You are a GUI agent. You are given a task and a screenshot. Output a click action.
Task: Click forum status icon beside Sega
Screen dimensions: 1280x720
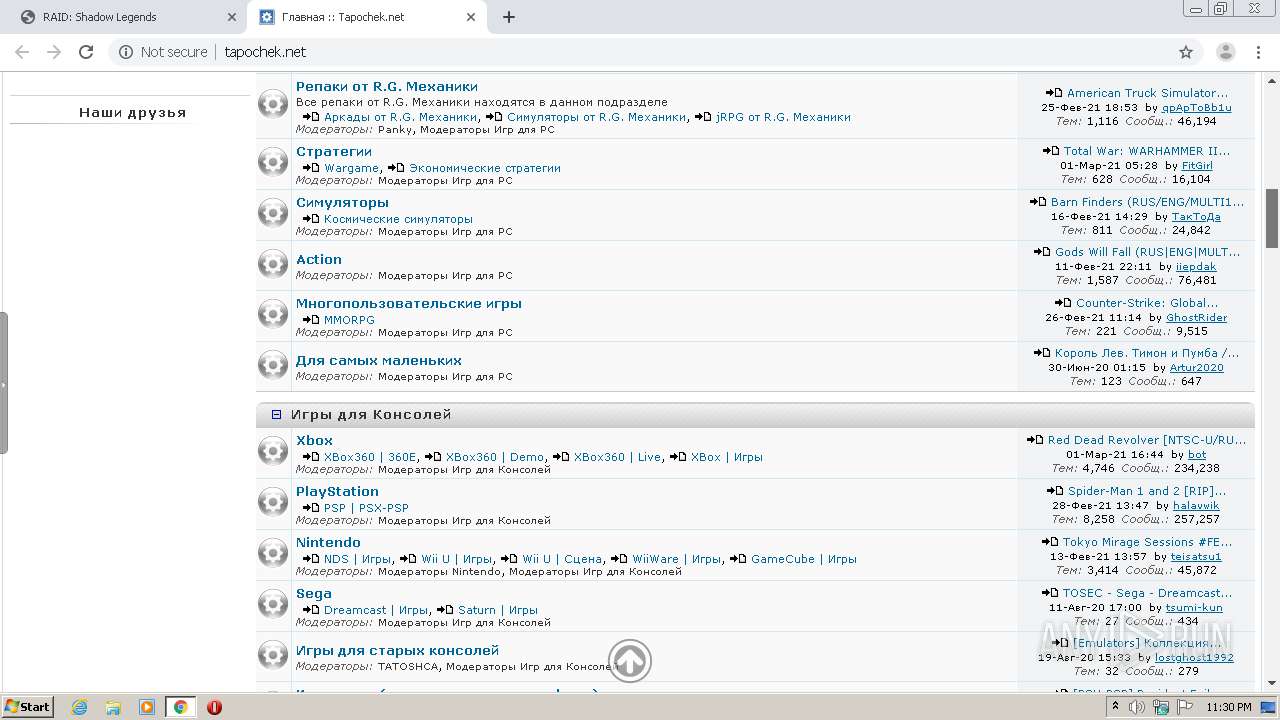pos(273,604)
